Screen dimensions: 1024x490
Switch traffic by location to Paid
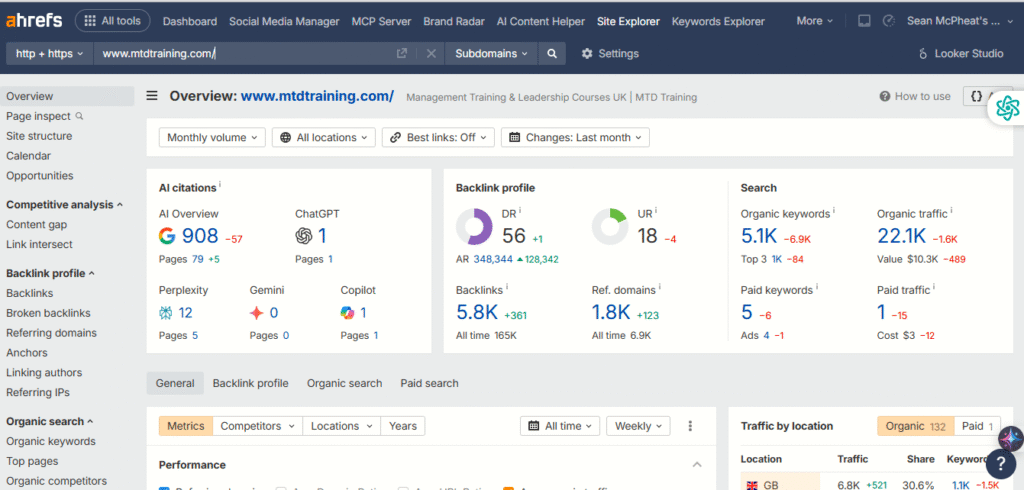[x=978, y=426]
